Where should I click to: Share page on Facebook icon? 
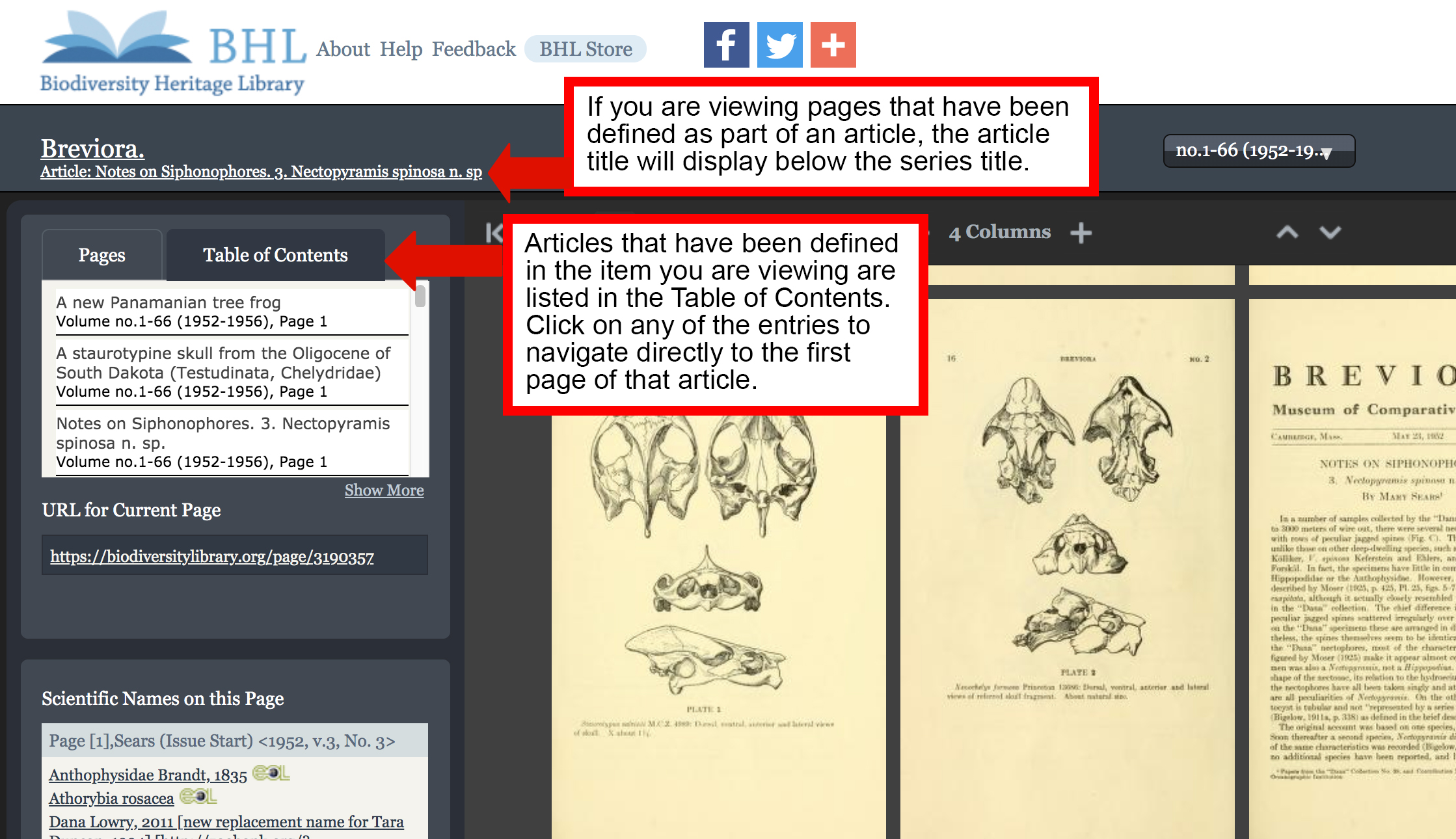point(726,45)
